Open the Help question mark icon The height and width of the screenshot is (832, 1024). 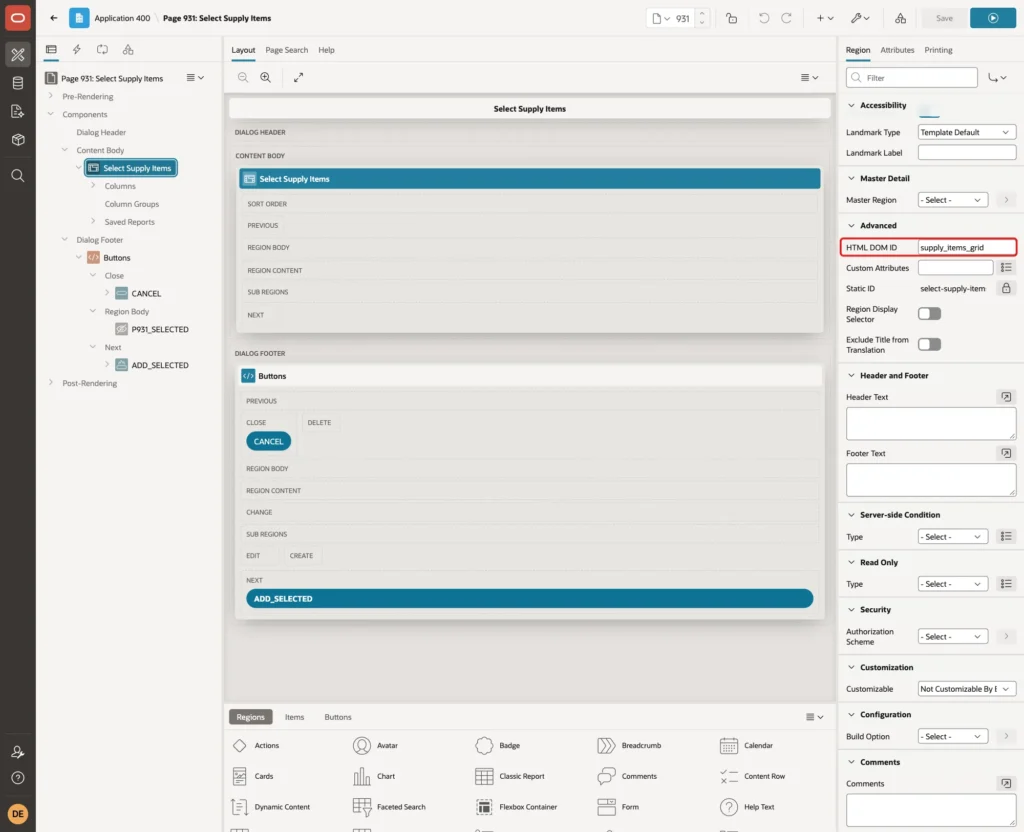[x=18, y=778]
